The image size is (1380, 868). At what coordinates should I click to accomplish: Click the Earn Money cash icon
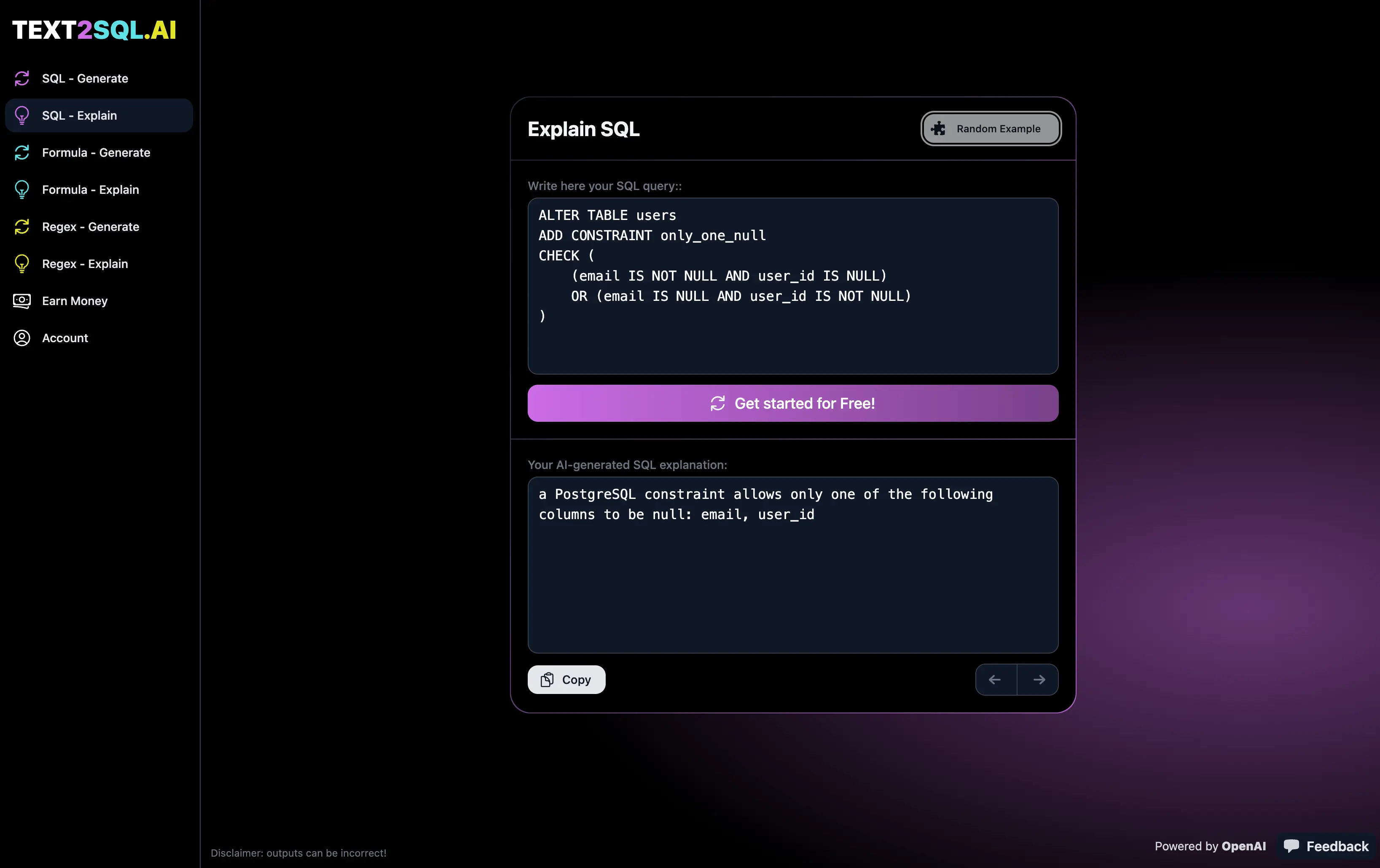tap(22, 301)
